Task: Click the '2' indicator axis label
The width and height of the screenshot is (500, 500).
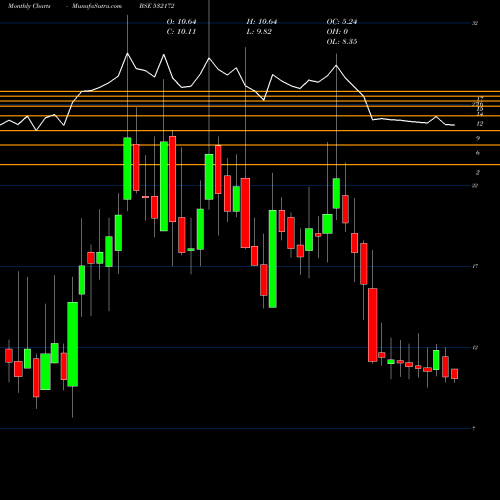Action: click(x=478, y=173)
